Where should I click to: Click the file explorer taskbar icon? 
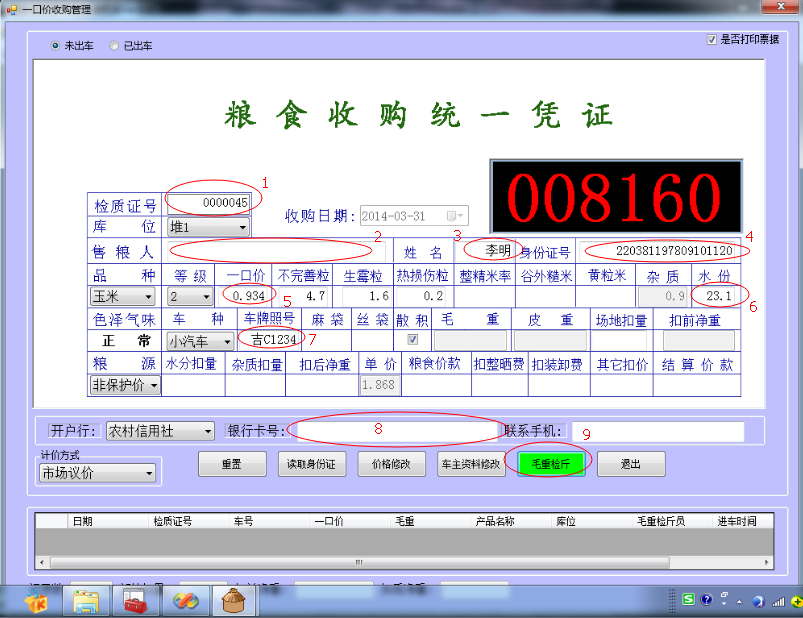coord(86,601)
